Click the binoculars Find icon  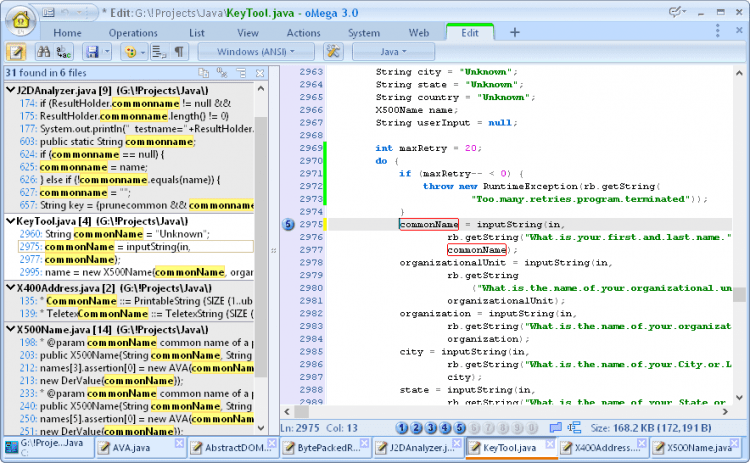click(x=43, y=51)
